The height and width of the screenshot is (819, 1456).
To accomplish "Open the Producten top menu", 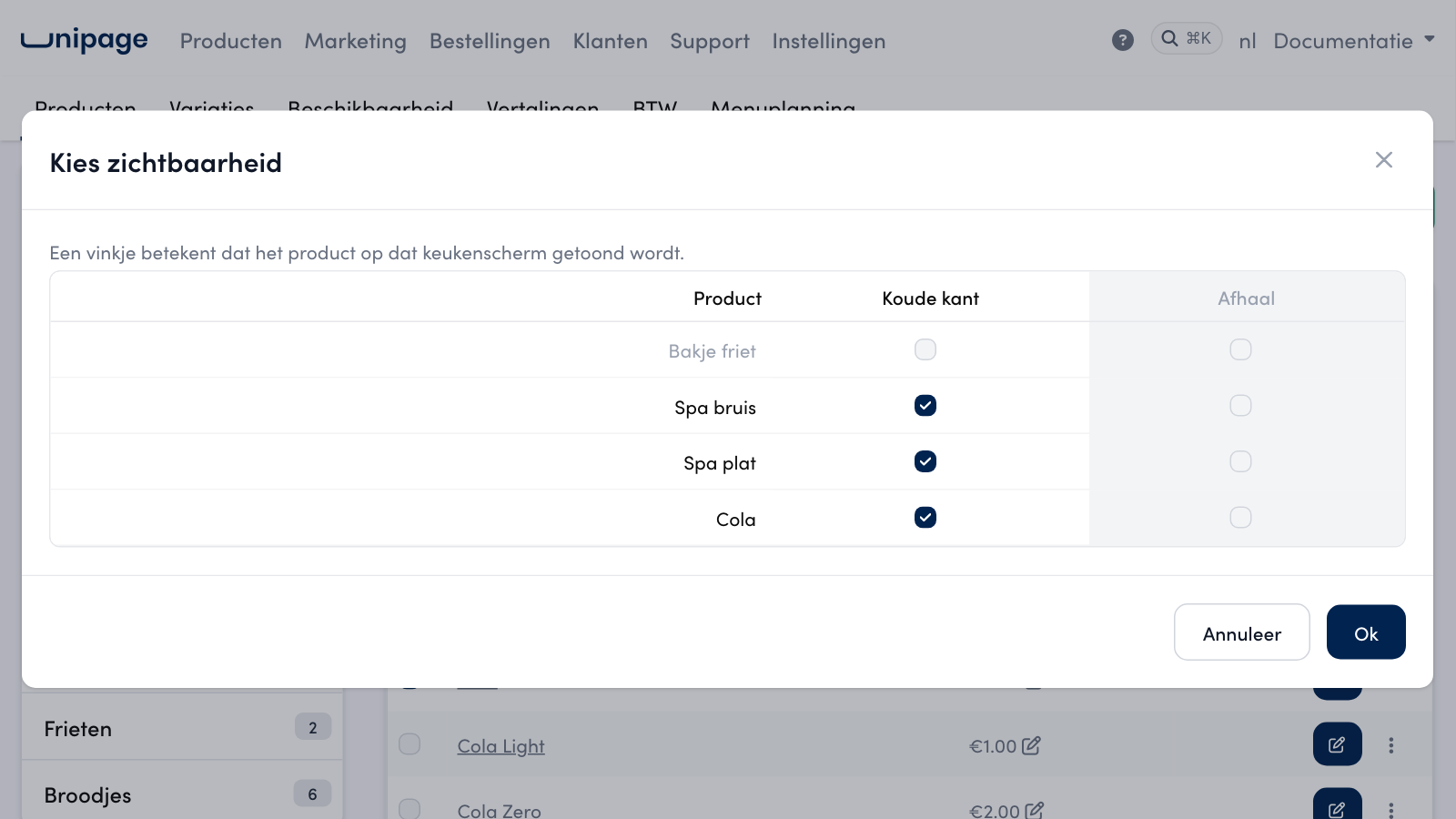I will tap(231, 41).
